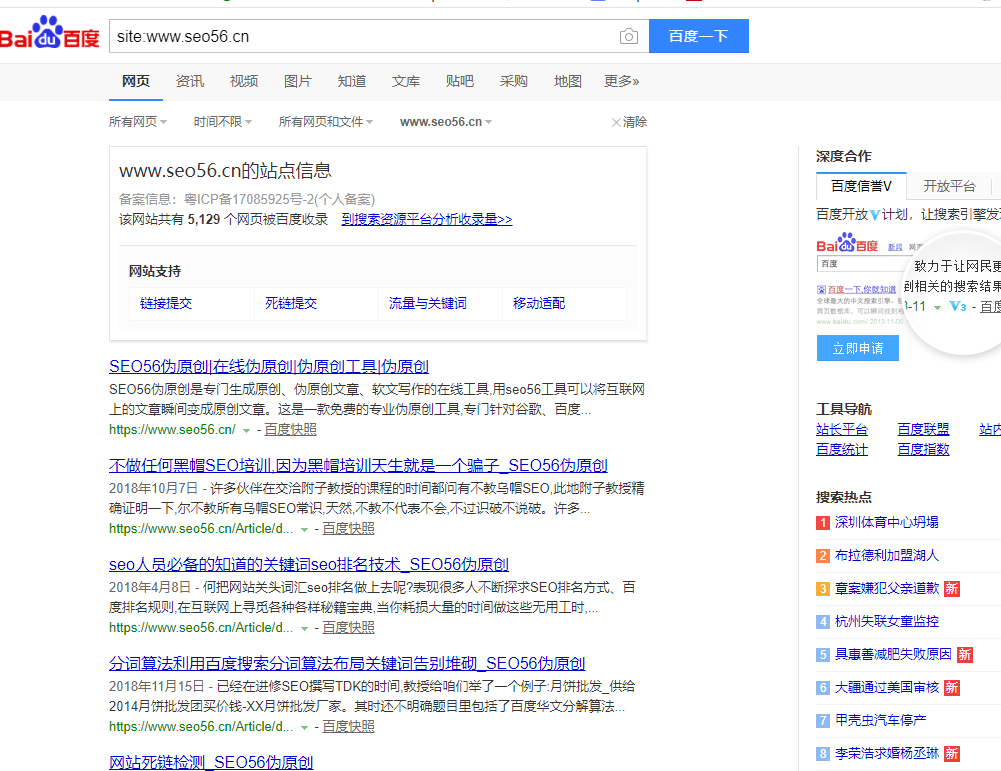The width and height of the screenshot is (1001, 771).
Task: Open result 网站死链检测_SEO56伪原创
Action: coord(211,762)
